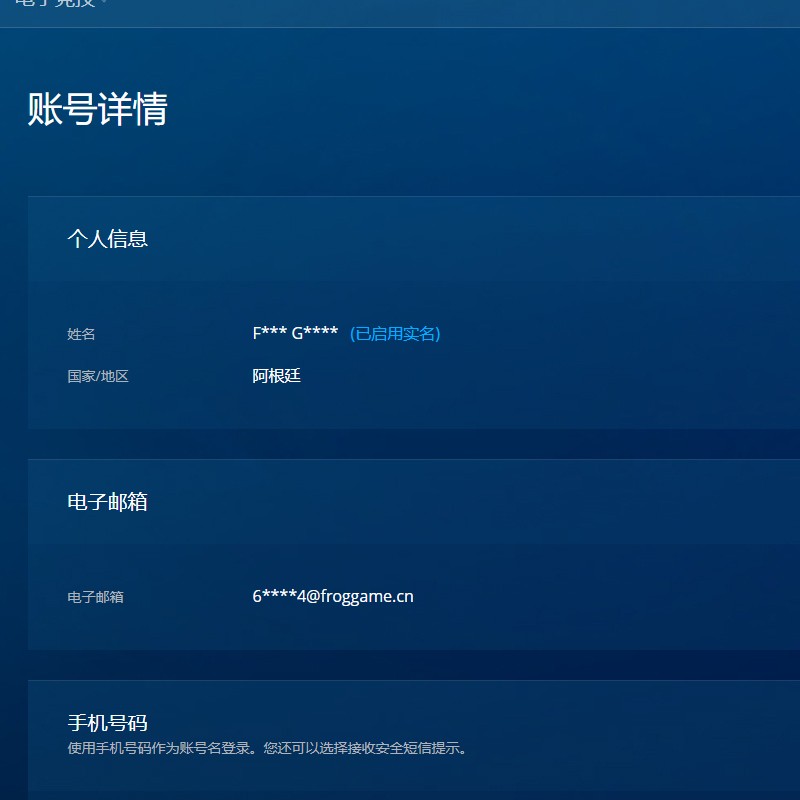Click the 阿根廷 country value
The height and width of the screenshot is (800, 800).
pyautogui.click(x=277, y=376)
